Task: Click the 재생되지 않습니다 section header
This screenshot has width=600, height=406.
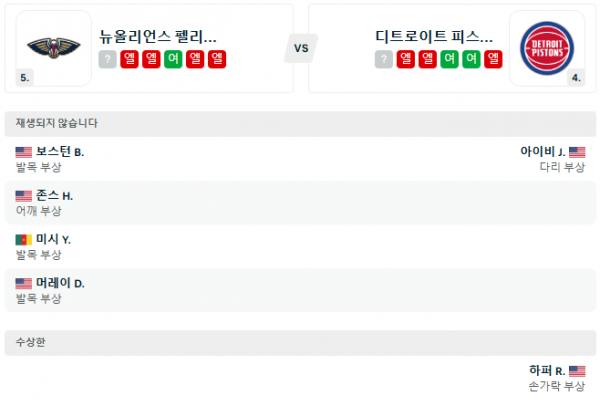Action: point(56,123)
